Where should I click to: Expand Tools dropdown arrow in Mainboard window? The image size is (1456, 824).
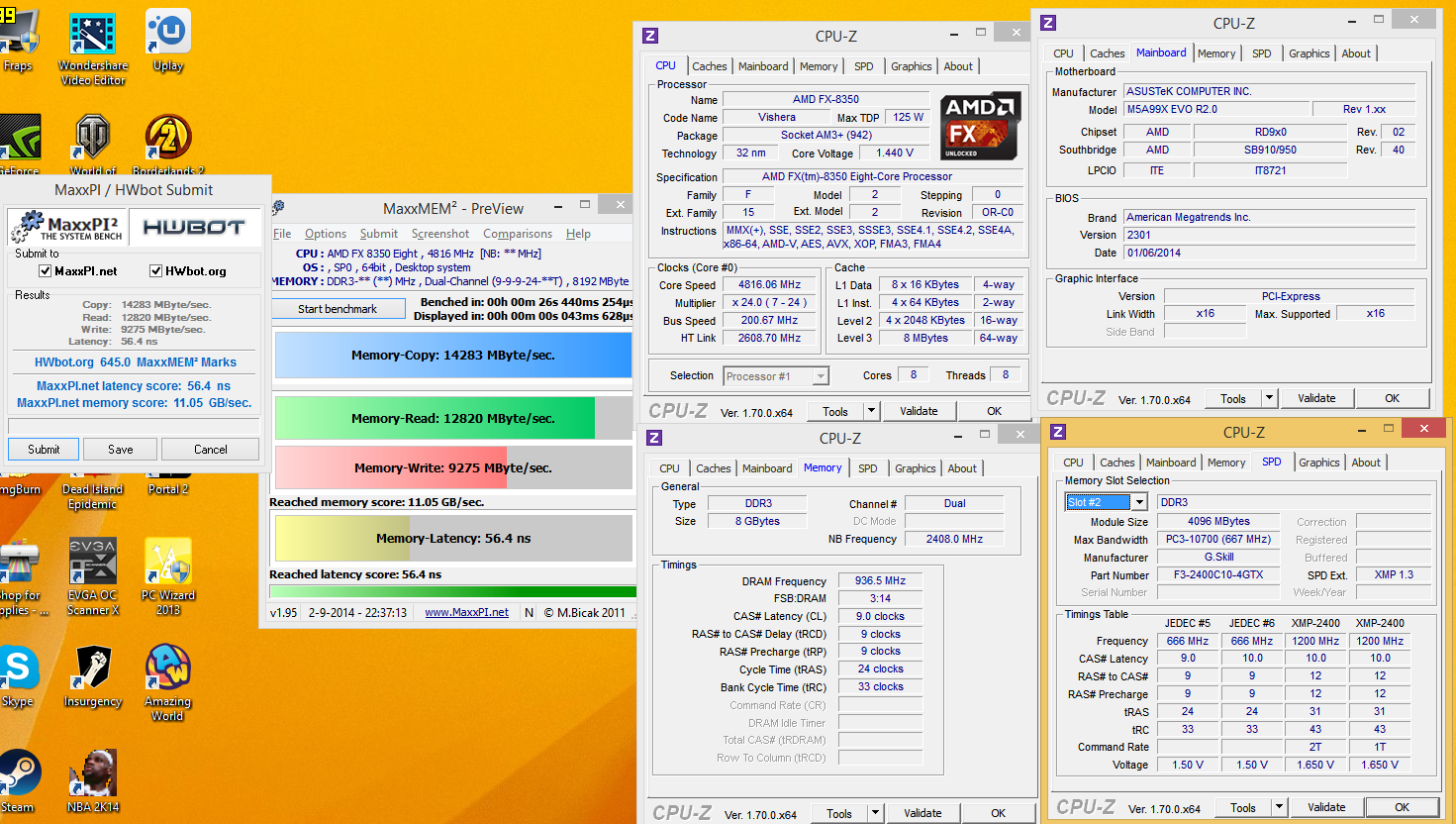tap(1270, 398)
